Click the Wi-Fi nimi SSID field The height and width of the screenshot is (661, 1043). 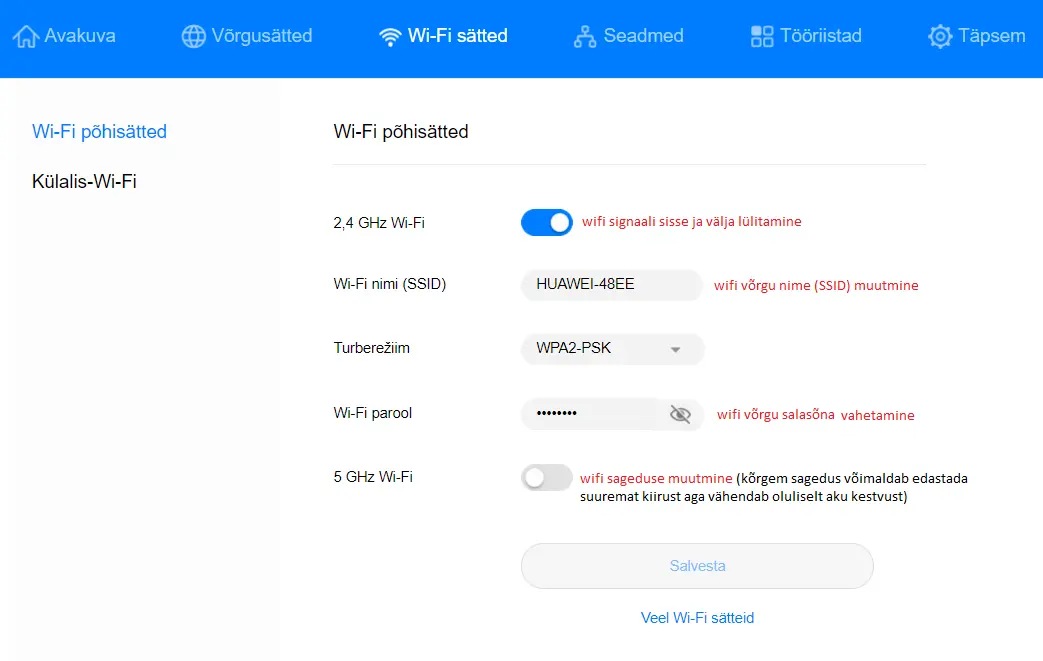pos(611,285)
